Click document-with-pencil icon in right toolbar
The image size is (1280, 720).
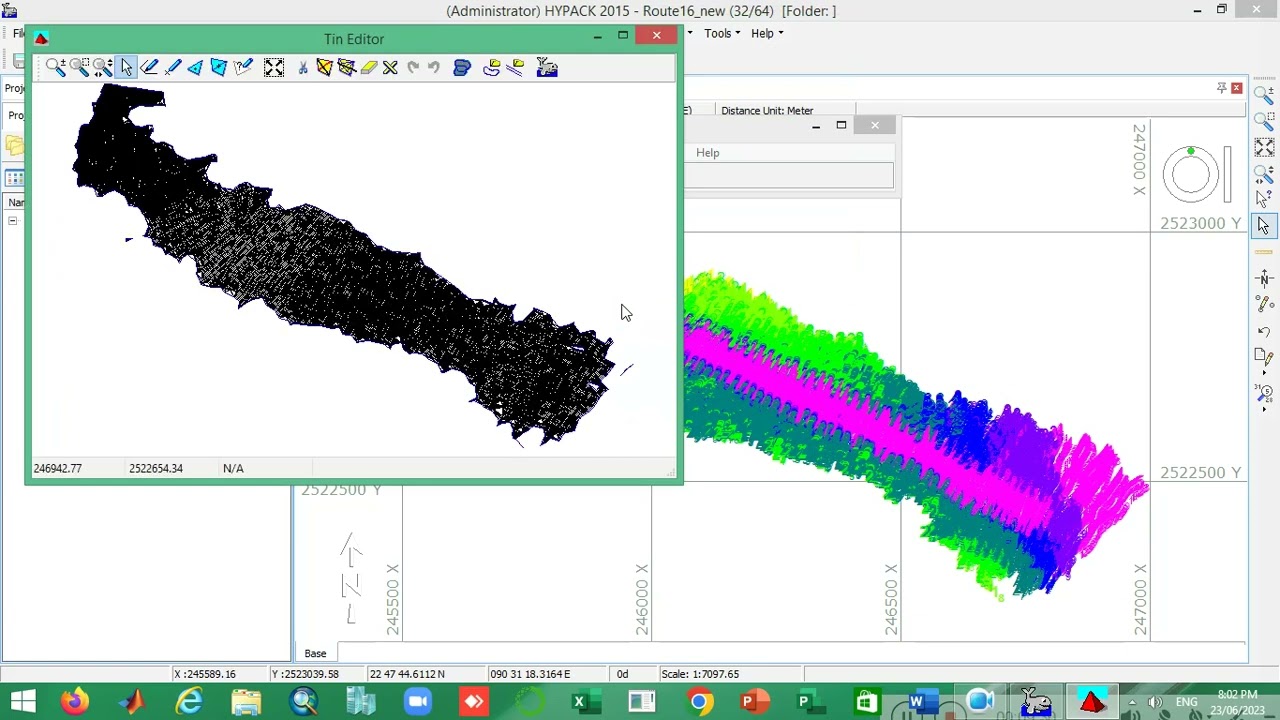[x=1264, y=357]
